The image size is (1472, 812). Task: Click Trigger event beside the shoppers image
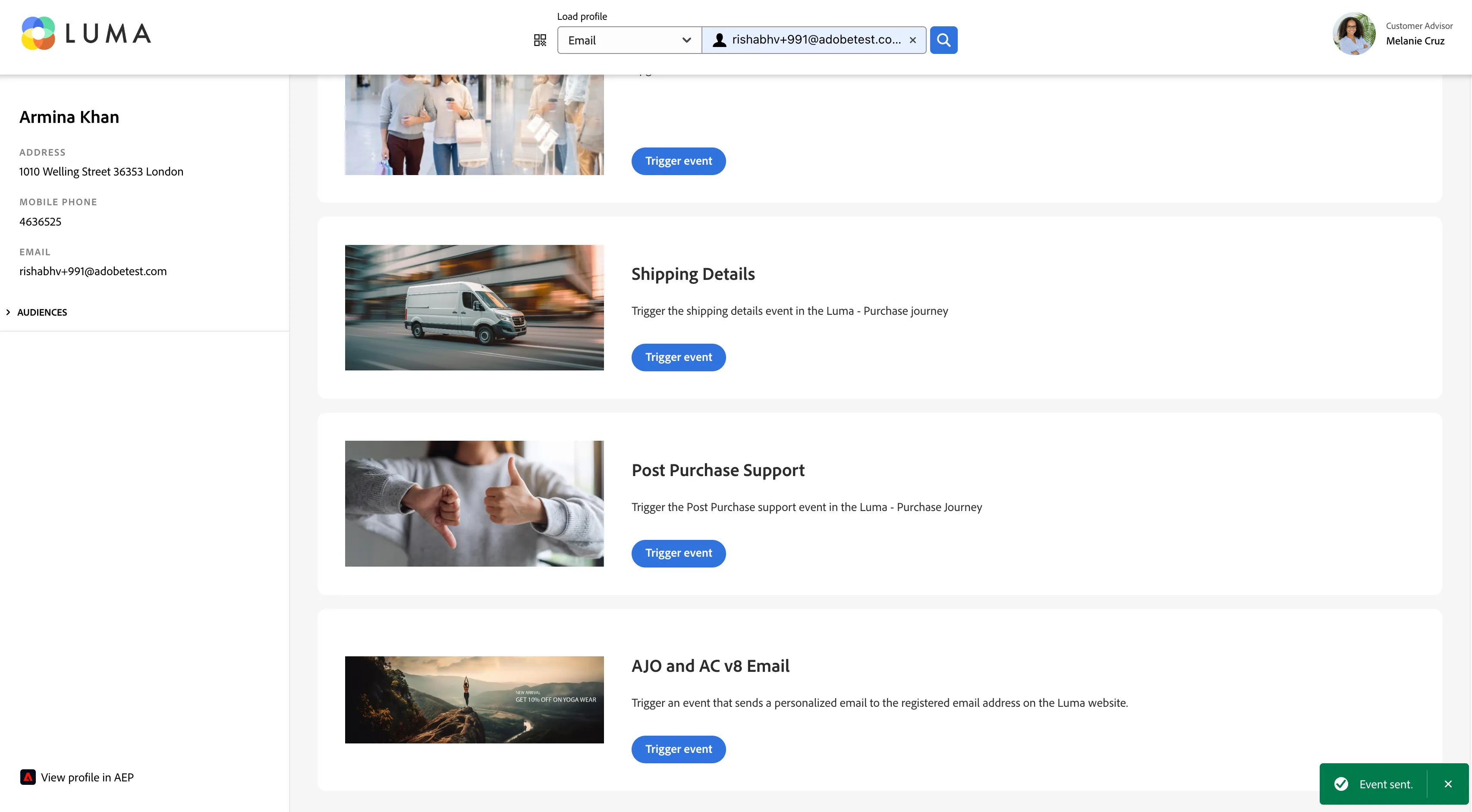coord(678,161)
